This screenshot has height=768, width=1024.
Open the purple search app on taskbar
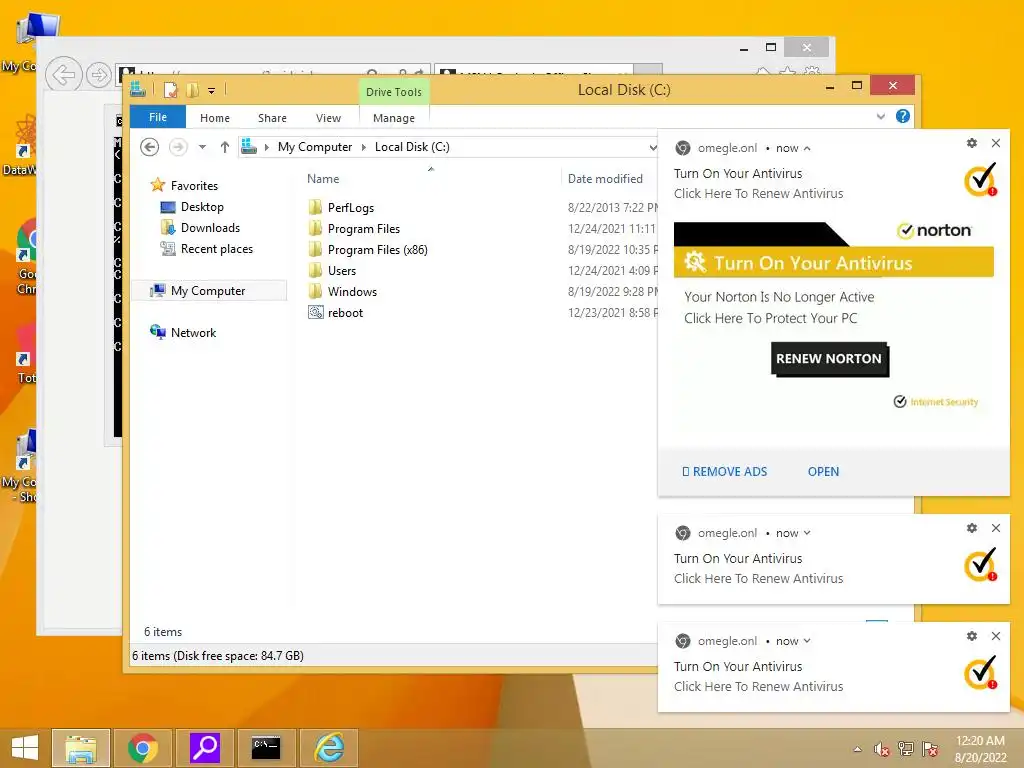coord(205,748)
